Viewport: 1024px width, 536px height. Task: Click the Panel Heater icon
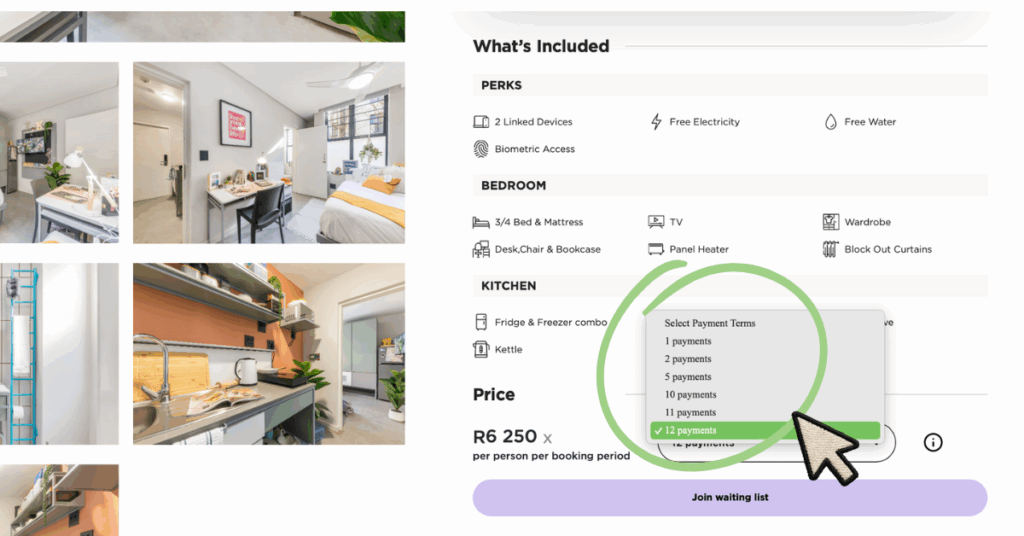pyautogui.click(x=656, y=249)
